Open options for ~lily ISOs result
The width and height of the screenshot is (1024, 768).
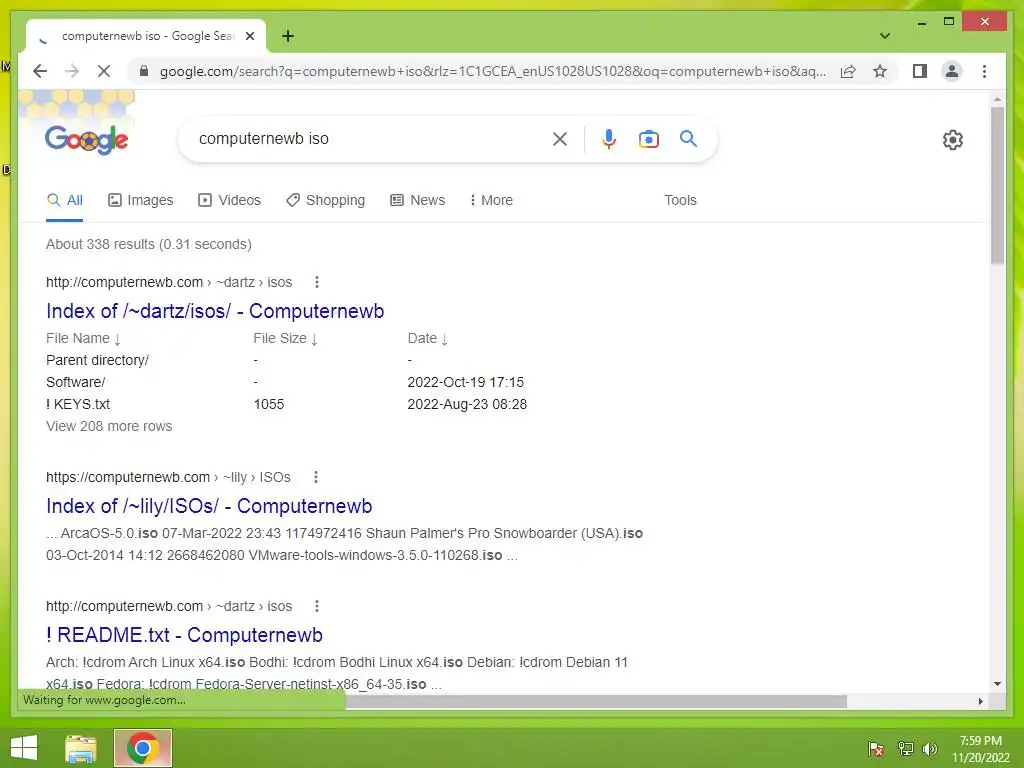pos(315,477)
